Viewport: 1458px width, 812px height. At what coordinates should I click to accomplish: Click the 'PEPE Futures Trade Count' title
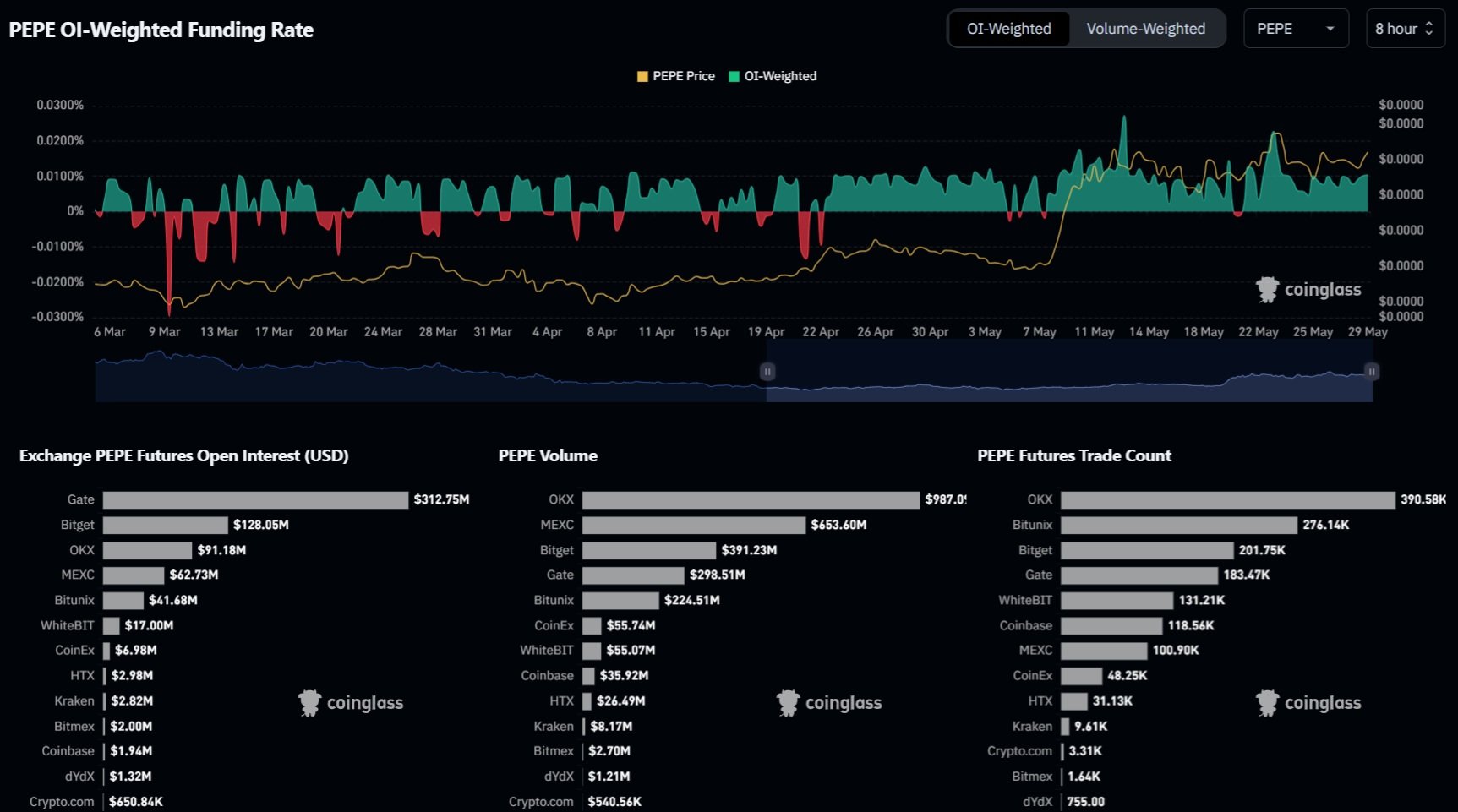1074,456
